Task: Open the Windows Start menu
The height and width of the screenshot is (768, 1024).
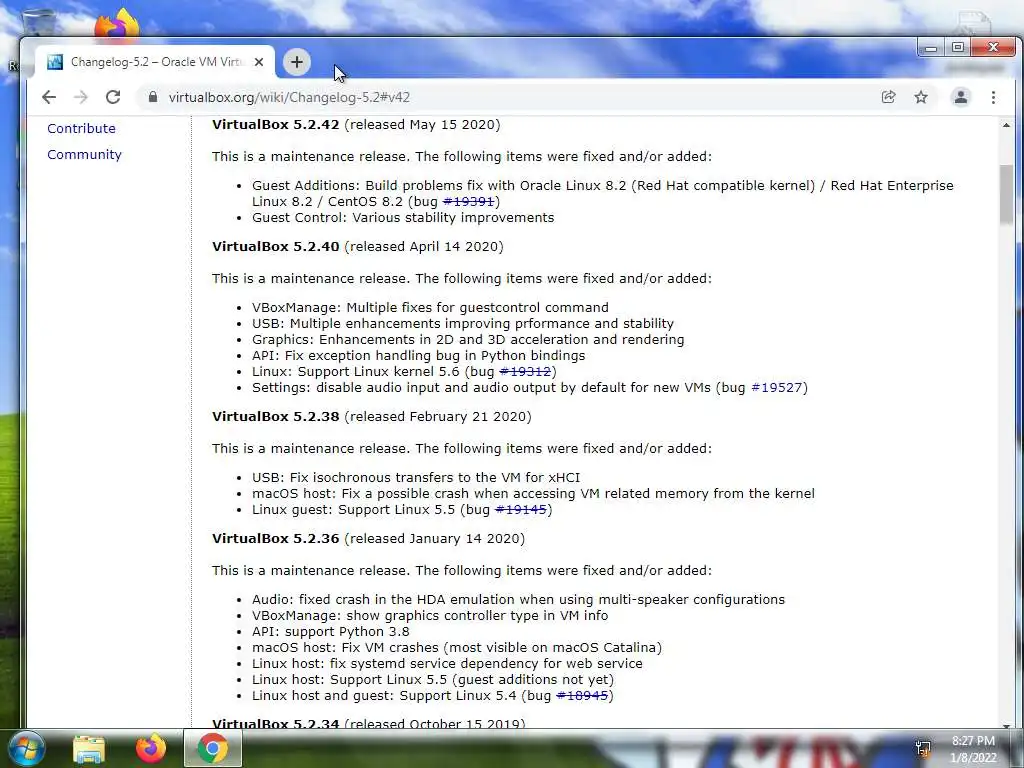Action: [27, 749]
